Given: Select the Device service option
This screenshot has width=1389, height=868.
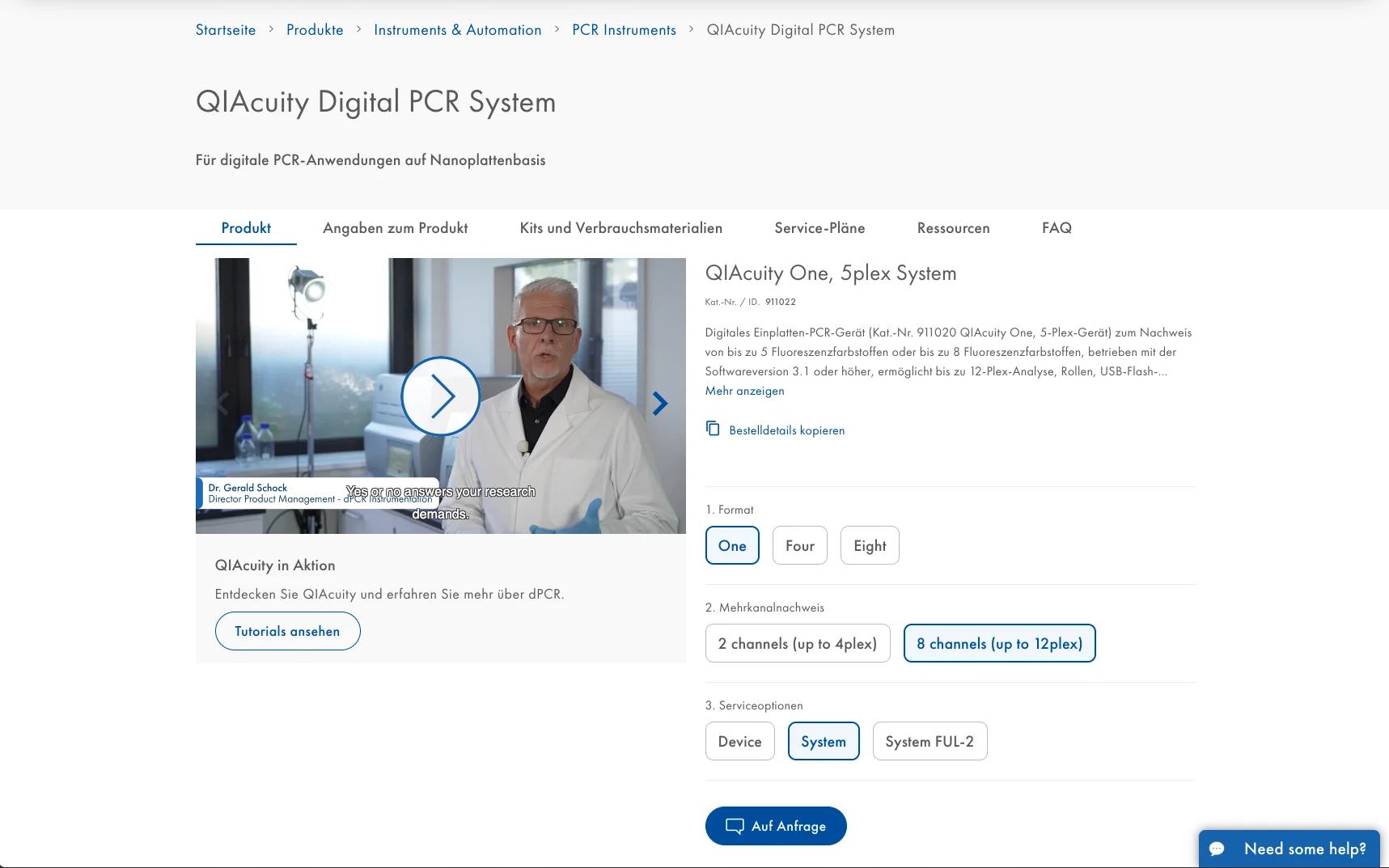Looking at the screenshot, I should click(740, 741).
